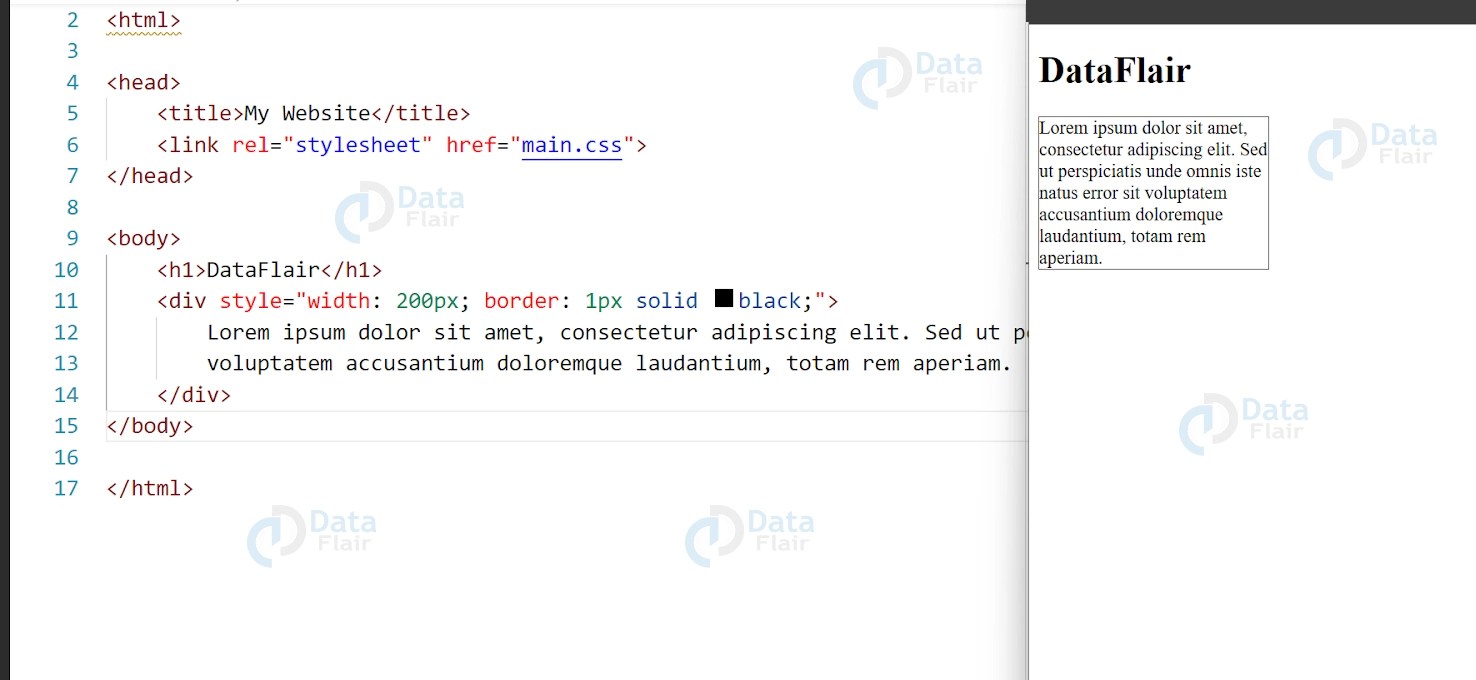Select line number 17 in the gutter
1476x680 pixels.
[x=67, y=488]
